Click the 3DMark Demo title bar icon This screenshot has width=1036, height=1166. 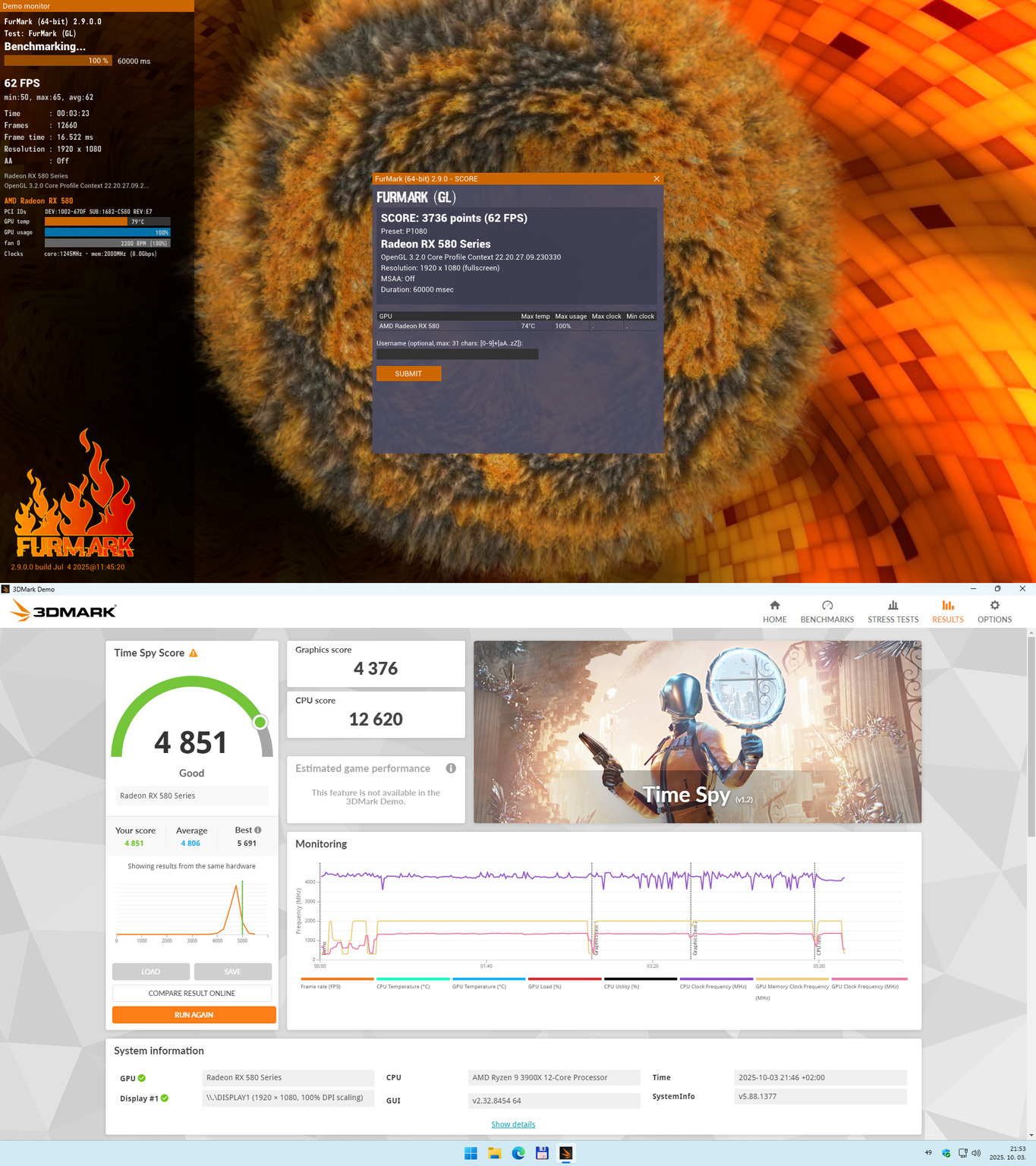(6, 589)
